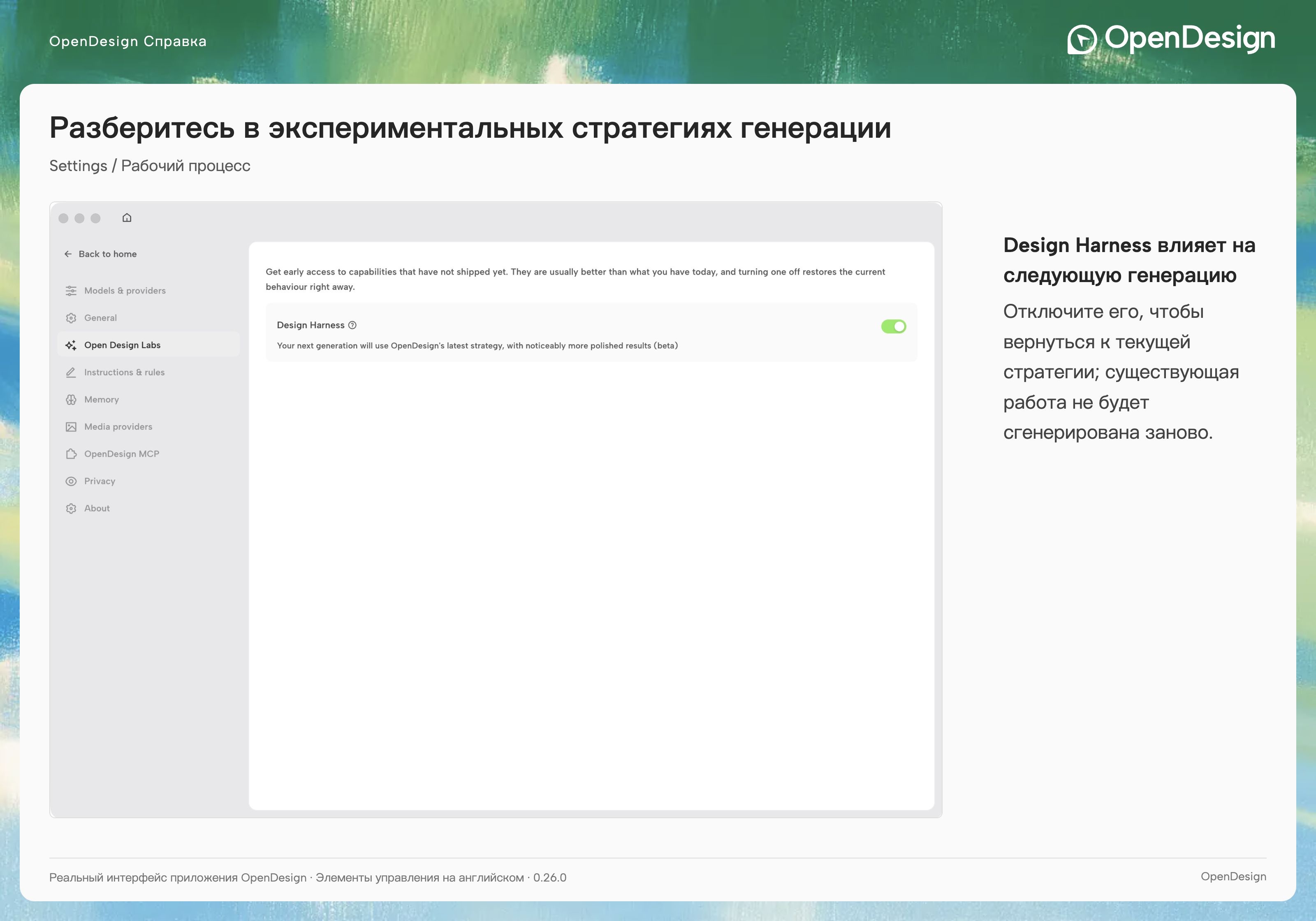Click the text starting 'Your next generation will use'
The width and height of the screenshot is (1316, 921).
[x=477, y=346]
